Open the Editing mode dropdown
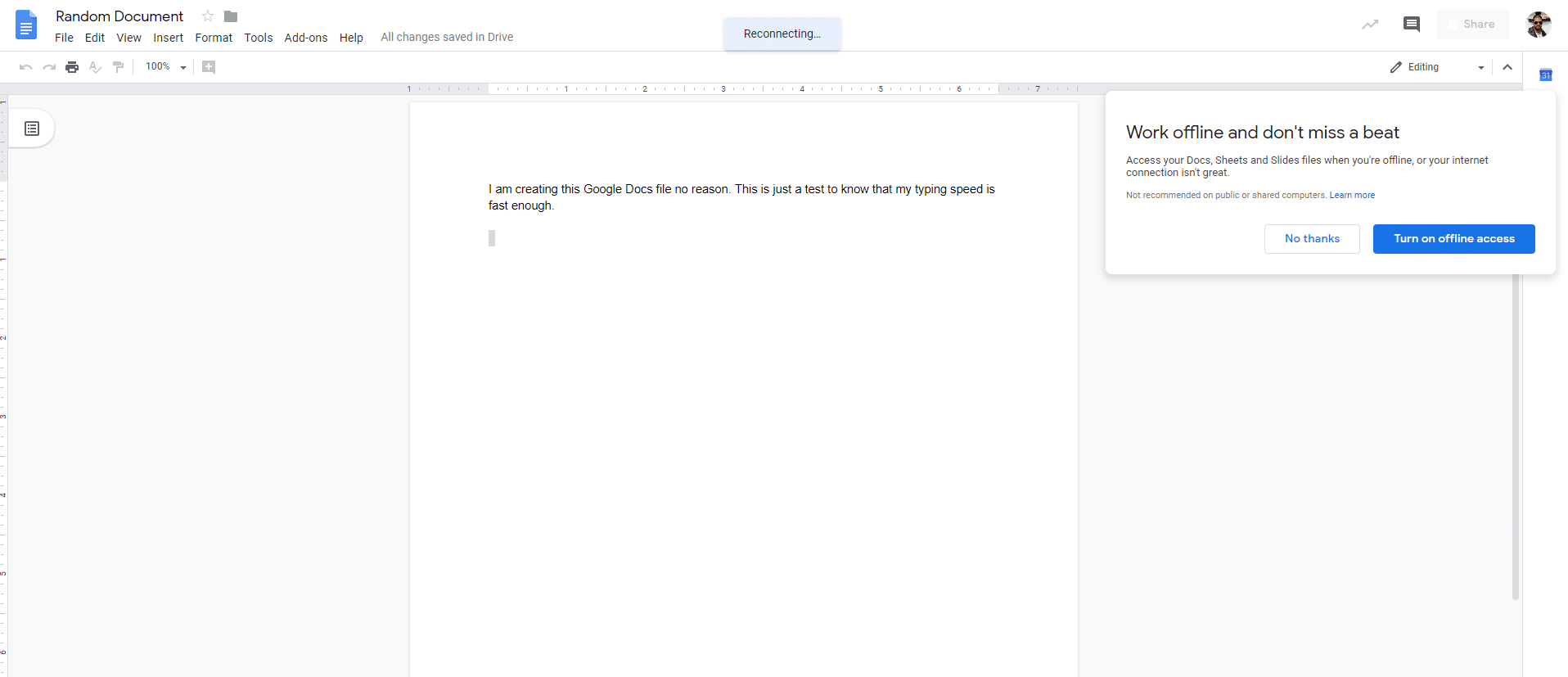Viewport: 1568px width, 677px height. tap(1437, 67)
